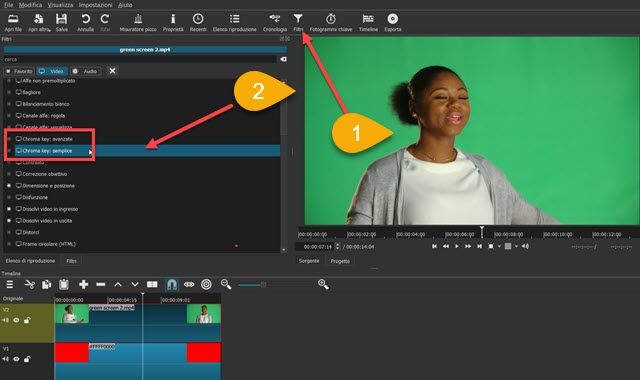Image resolution: width=640 pixels, height=380 pixels.
Task: Zoom in the timeline
Action: tap(323, 284)
